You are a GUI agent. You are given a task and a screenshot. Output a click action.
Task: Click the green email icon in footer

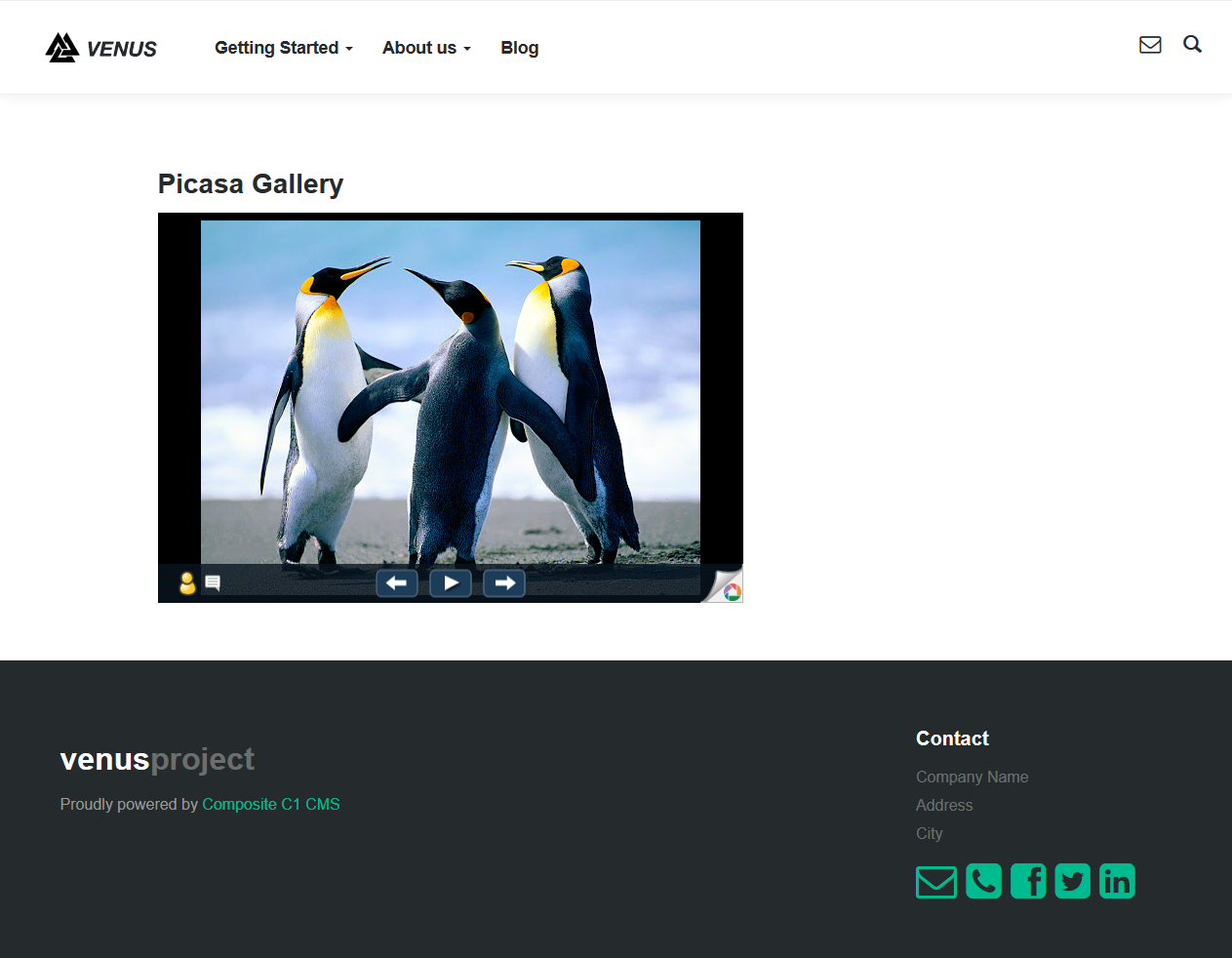tap(935, 882)
